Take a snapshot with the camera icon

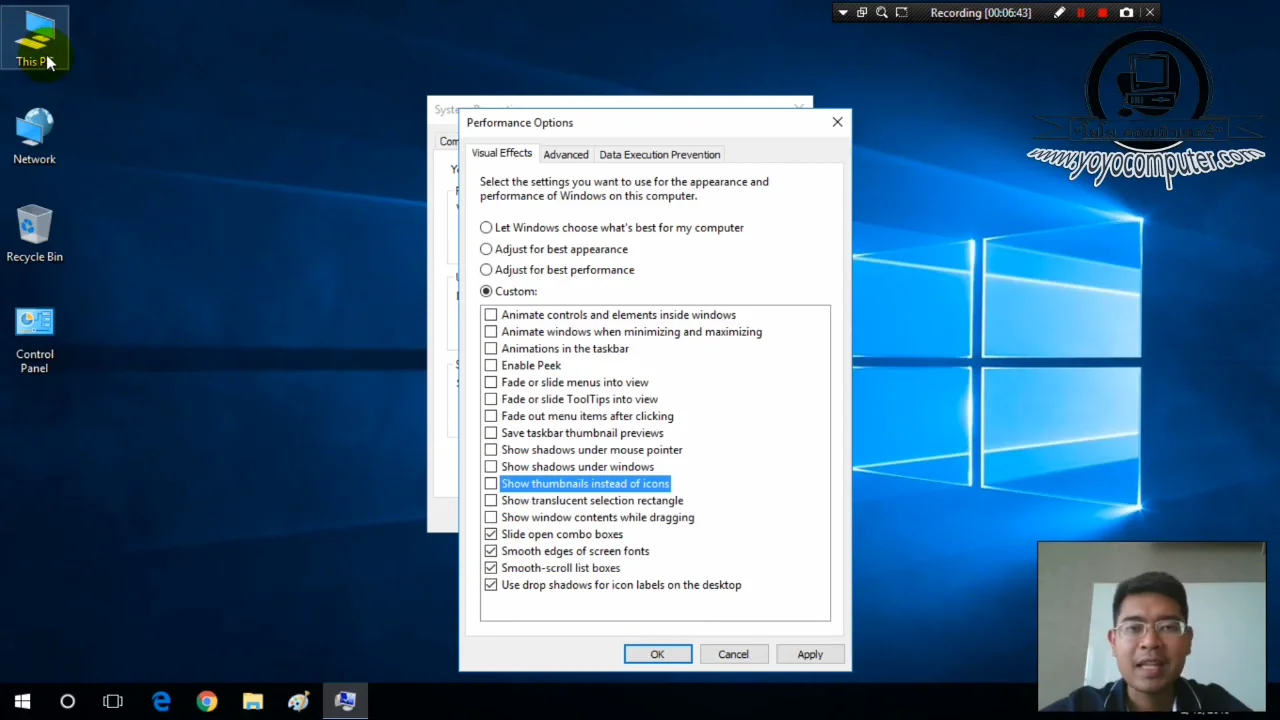[x=1126, y=12]
